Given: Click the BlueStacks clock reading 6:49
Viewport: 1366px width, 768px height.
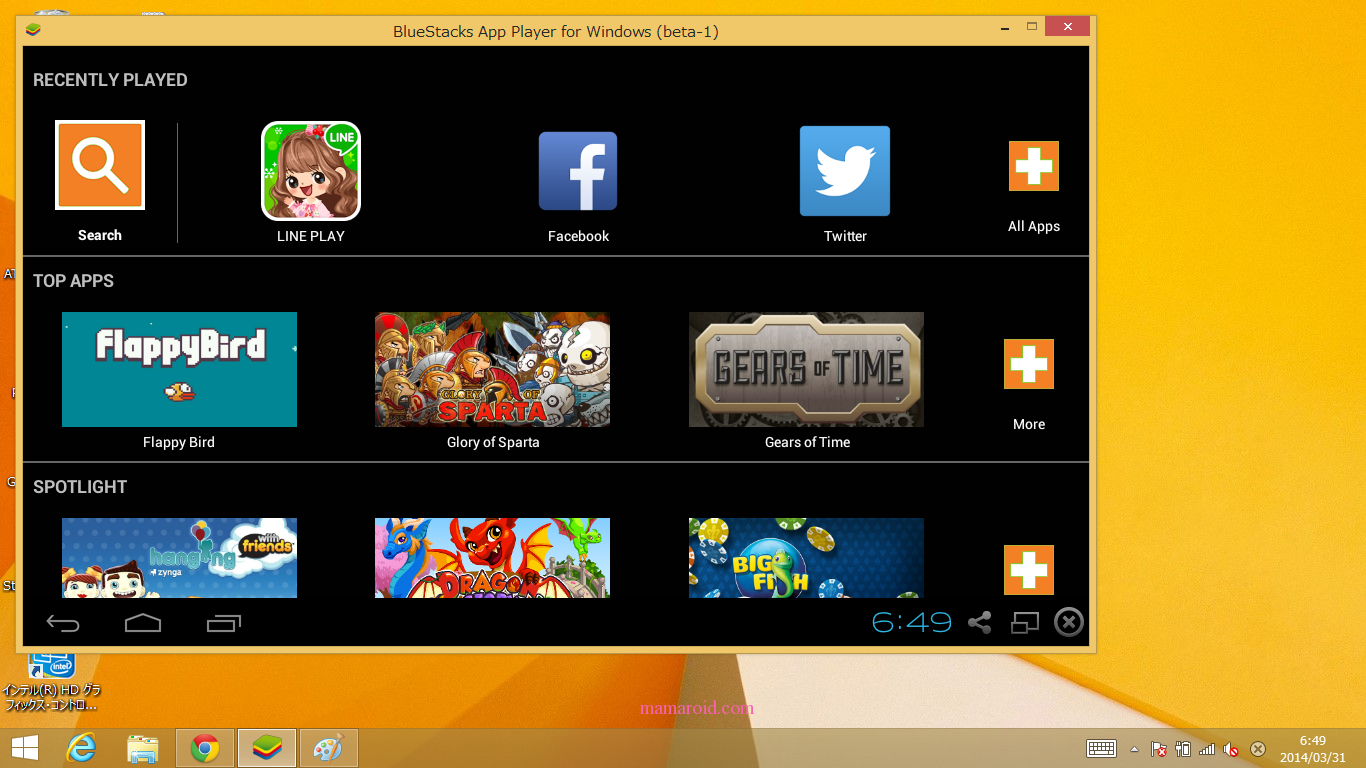Looking at the screenshot, I should click(912, 623).
